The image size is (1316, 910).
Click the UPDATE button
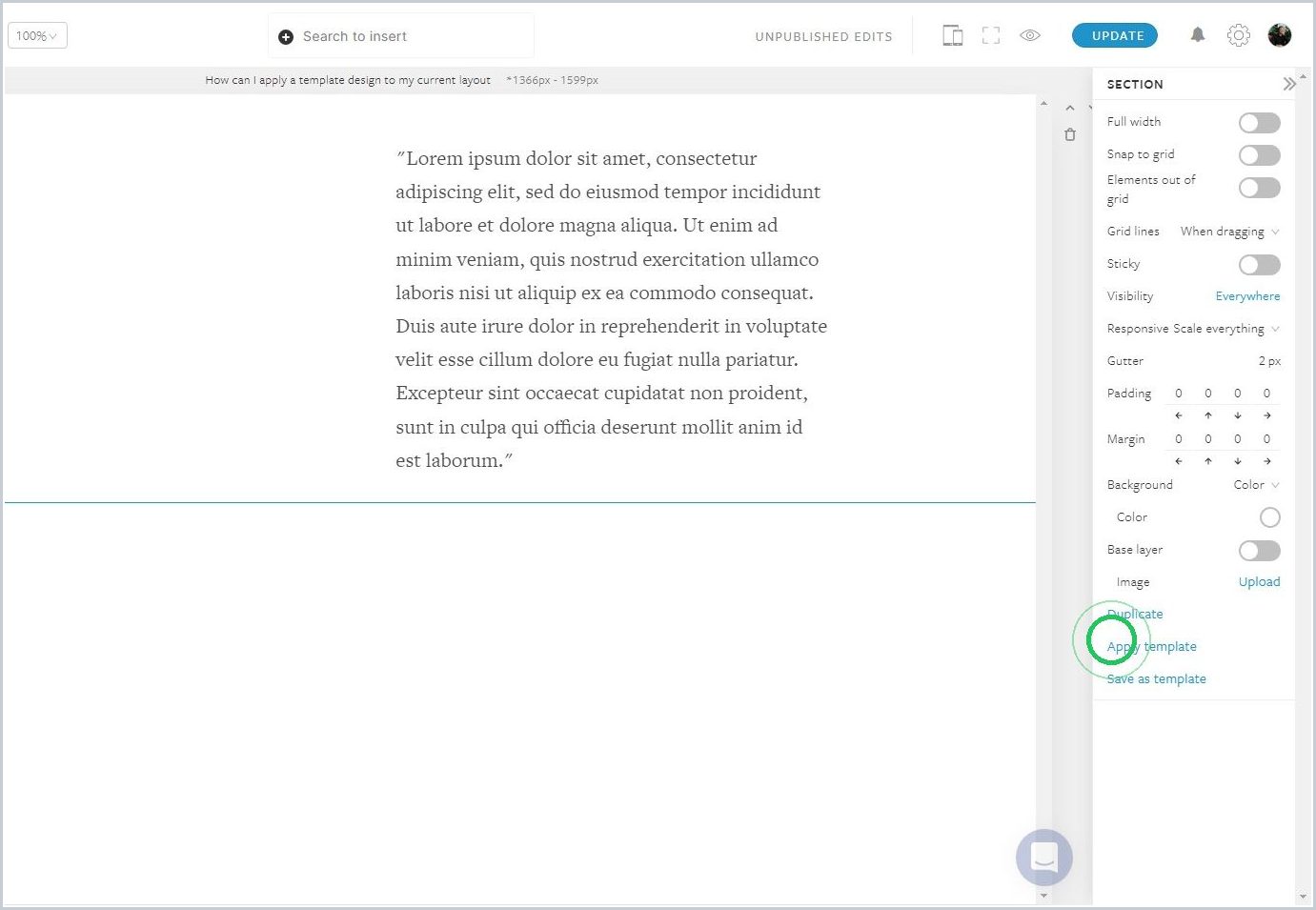[x=1115, y=35]
